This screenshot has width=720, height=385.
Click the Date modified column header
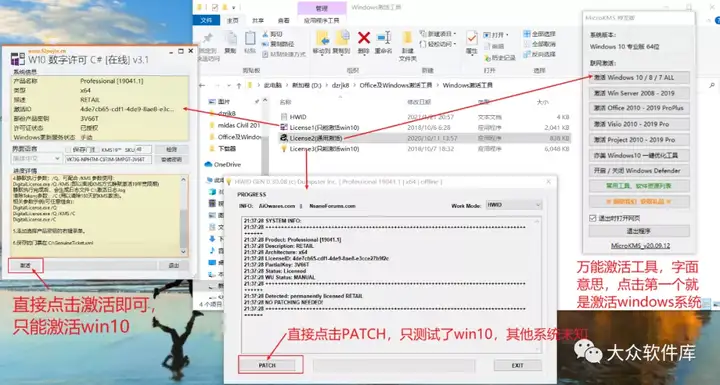coord(419,102)
